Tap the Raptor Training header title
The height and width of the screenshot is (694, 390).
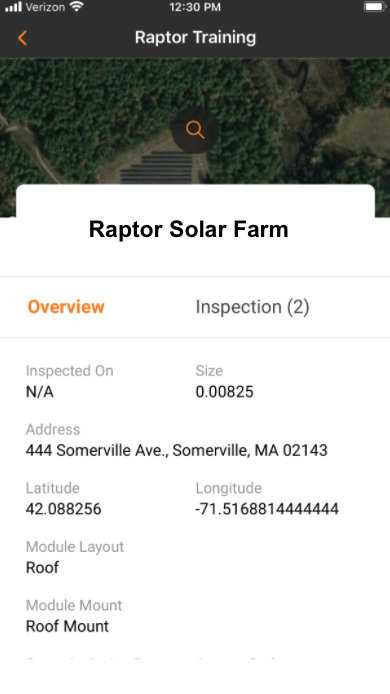[195, 38]
